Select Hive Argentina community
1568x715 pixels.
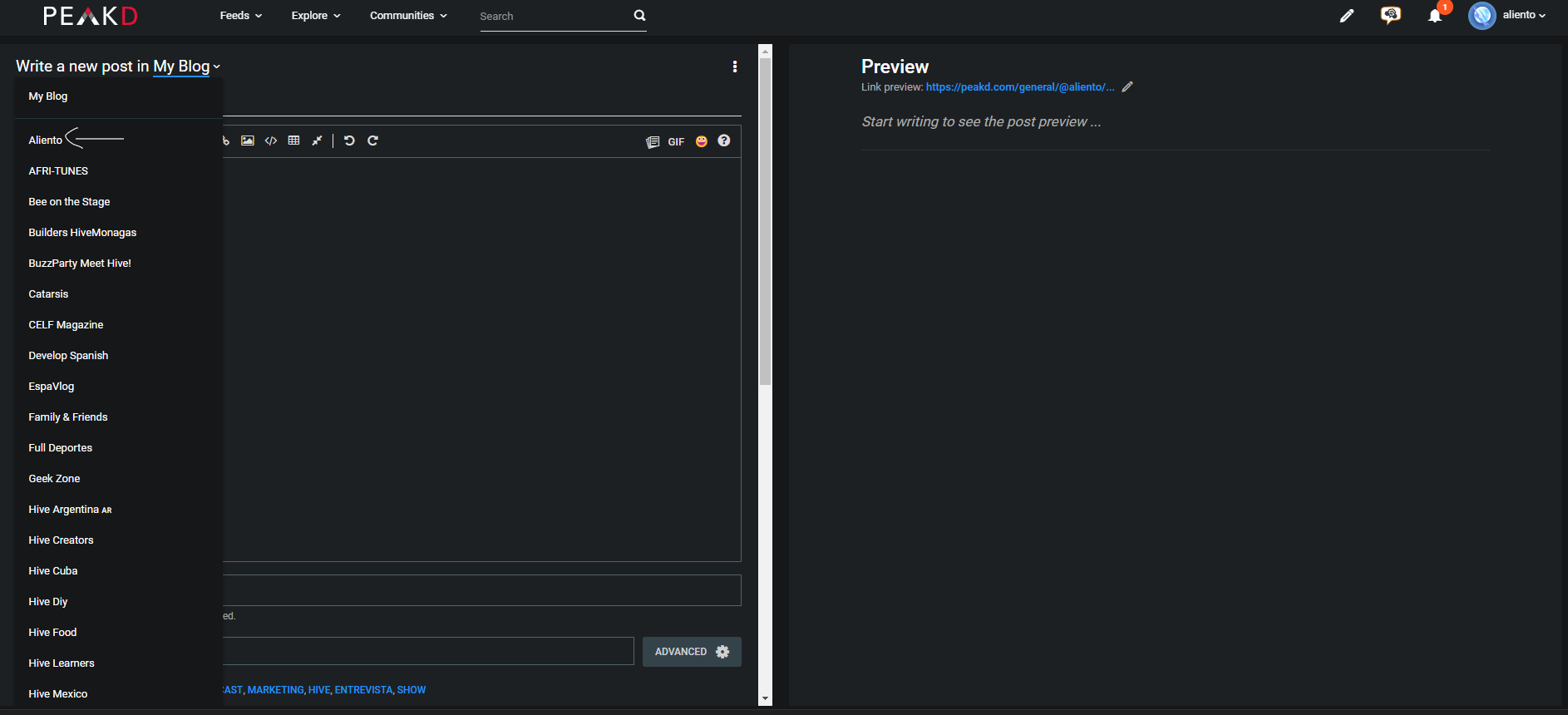pyautogui.click(x=119, y=509)
